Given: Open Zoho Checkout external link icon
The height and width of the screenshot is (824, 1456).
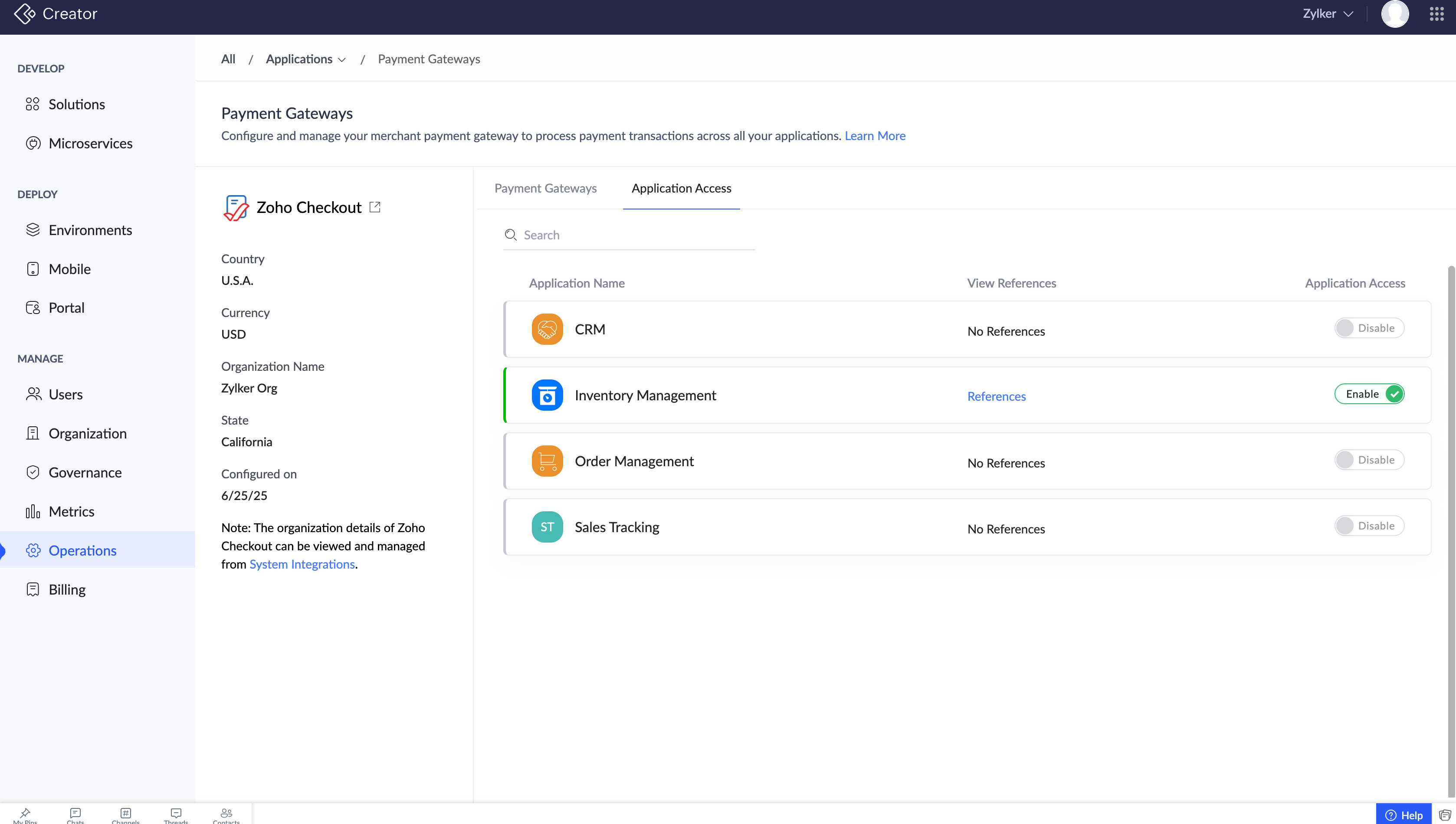Looking at the screenshot, I should tap(375, 207).
